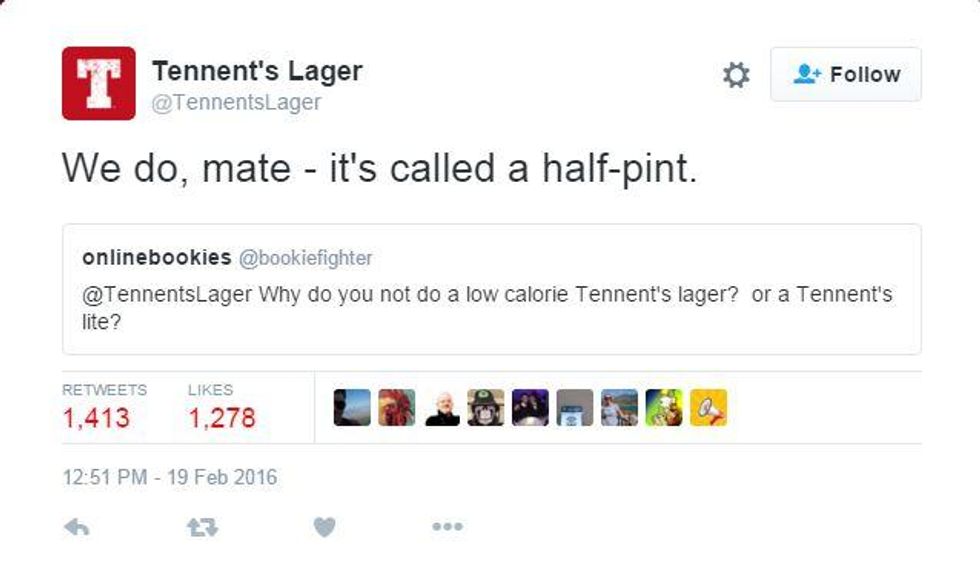Open the Tennent's Lager profile name

tap(257, 71)
